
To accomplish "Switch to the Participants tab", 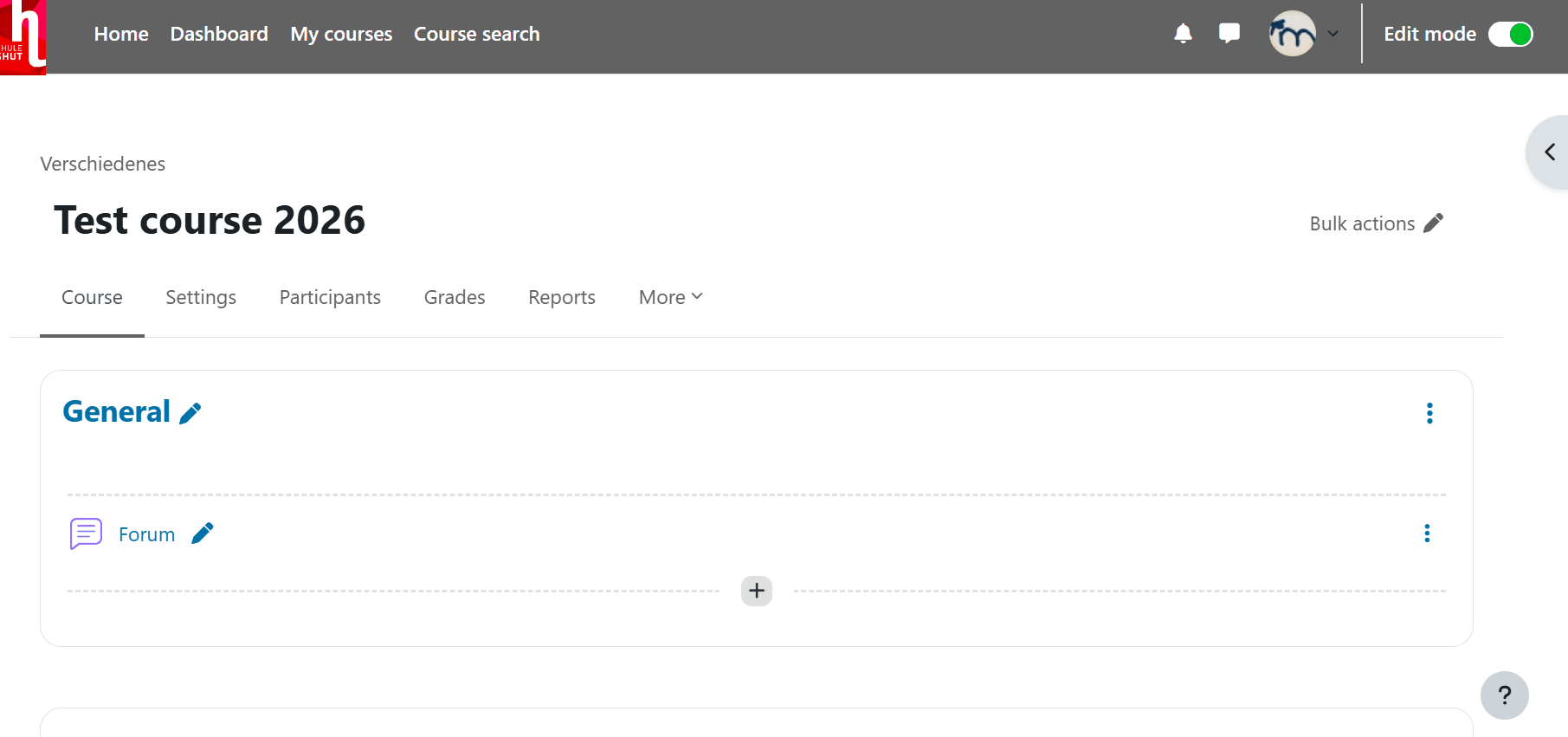I will 330,297.
